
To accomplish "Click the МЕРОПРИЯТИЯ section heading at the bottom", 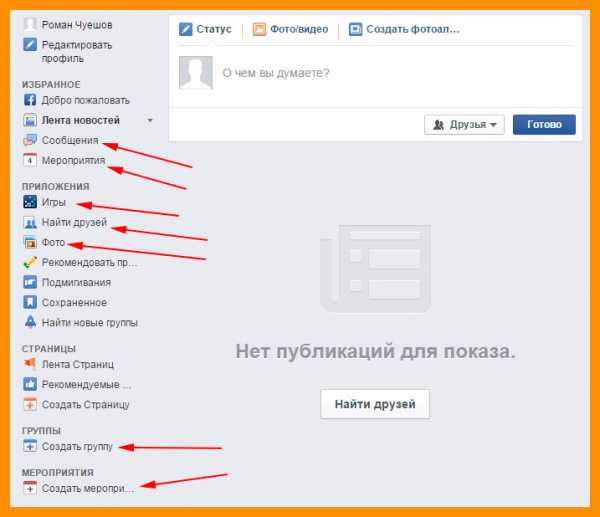I will coord(58,472).
